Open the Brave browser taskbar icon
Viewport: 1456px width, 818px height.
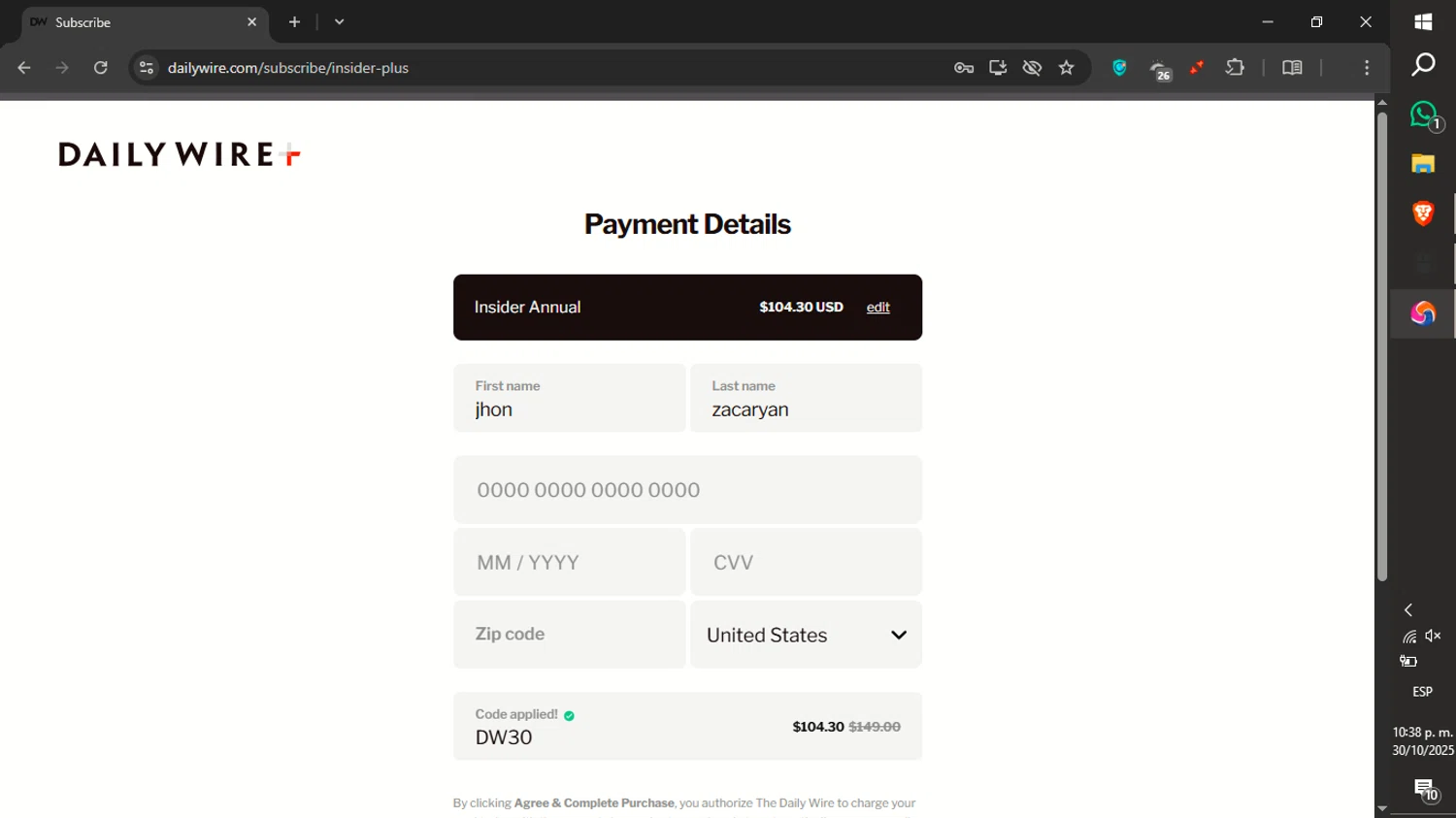point(1423,213)
